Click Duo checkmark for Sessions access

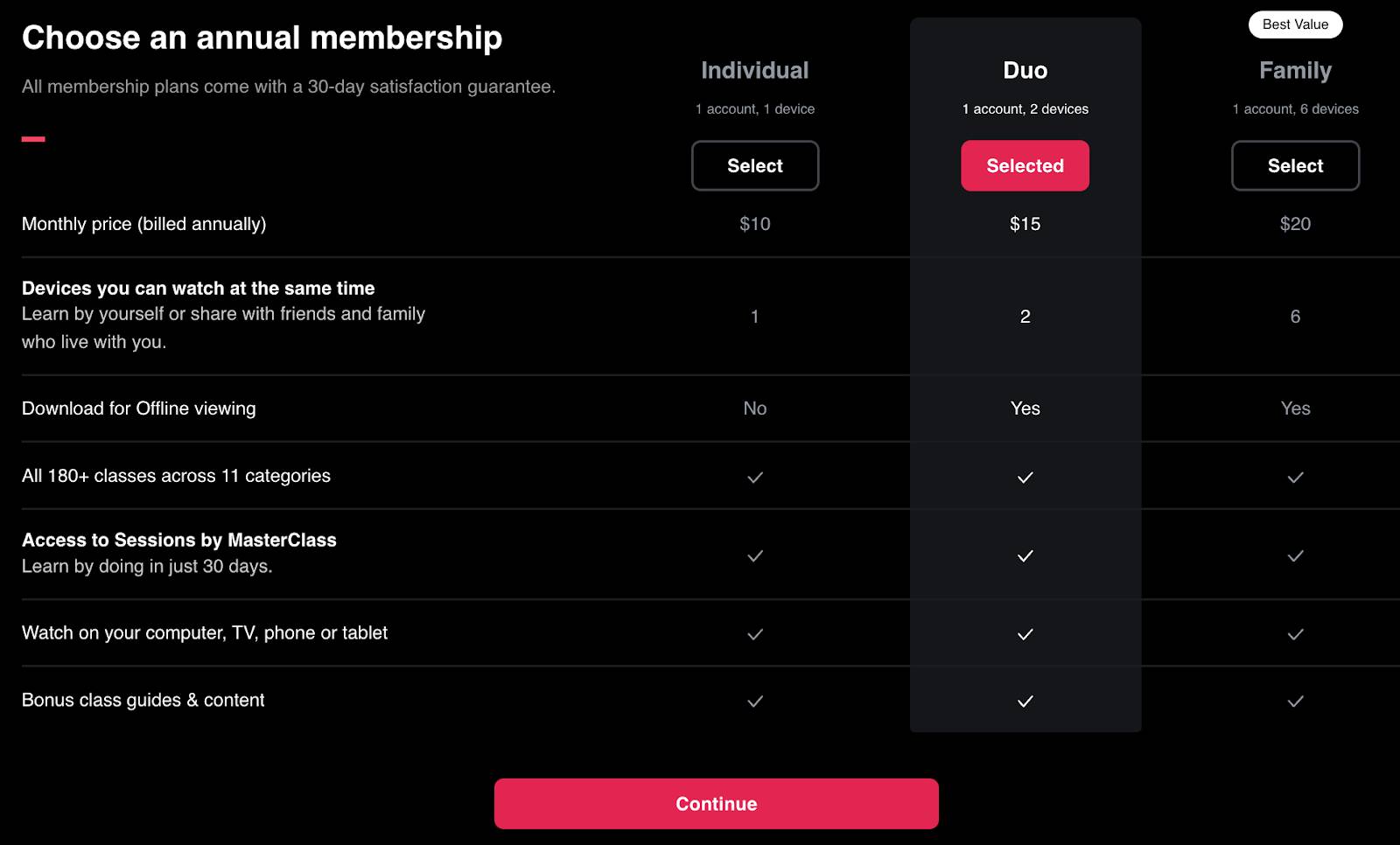tap(1025, 556)
